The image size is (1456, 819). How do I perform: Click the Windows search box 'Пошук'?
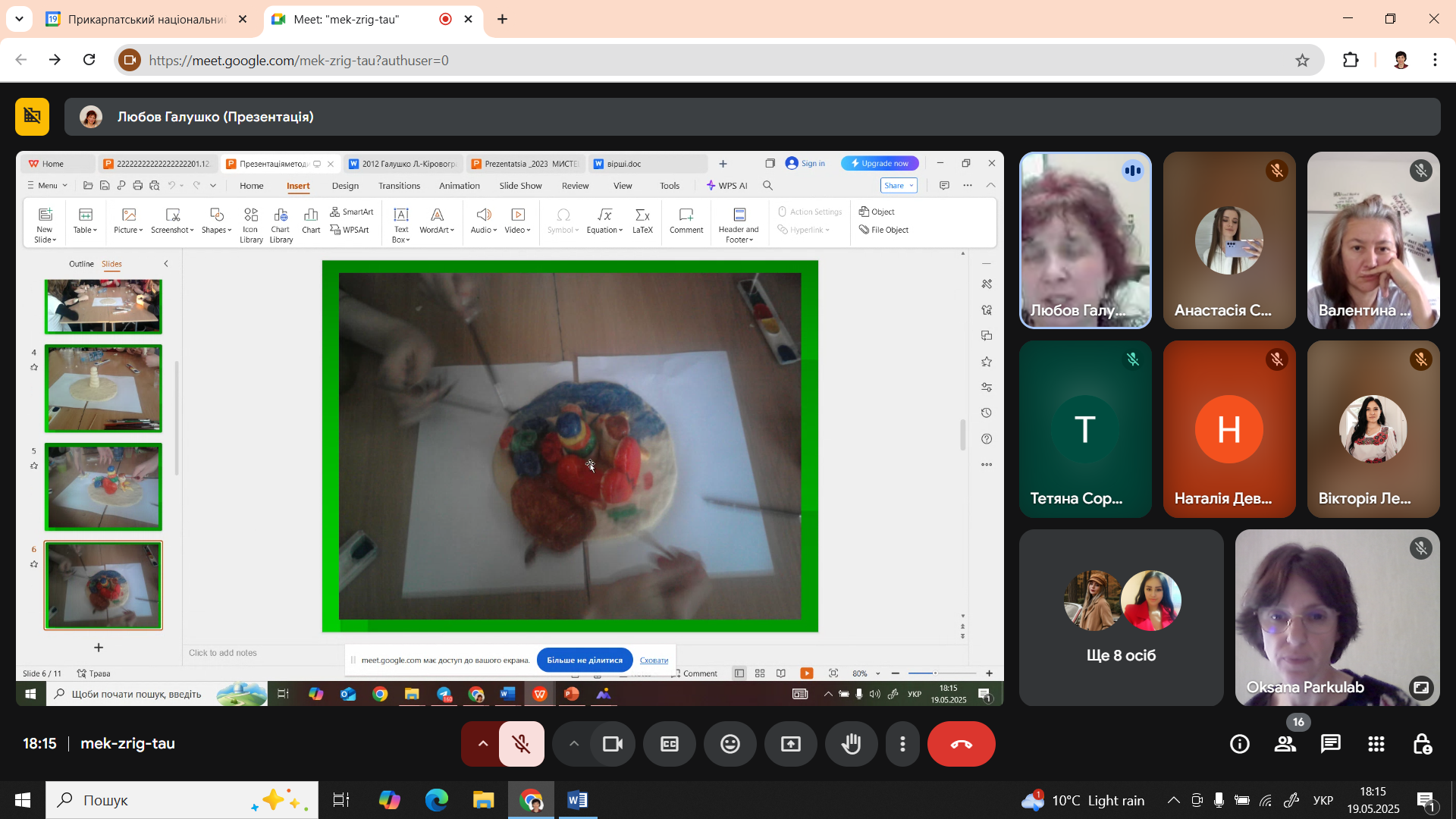(182, 800)
